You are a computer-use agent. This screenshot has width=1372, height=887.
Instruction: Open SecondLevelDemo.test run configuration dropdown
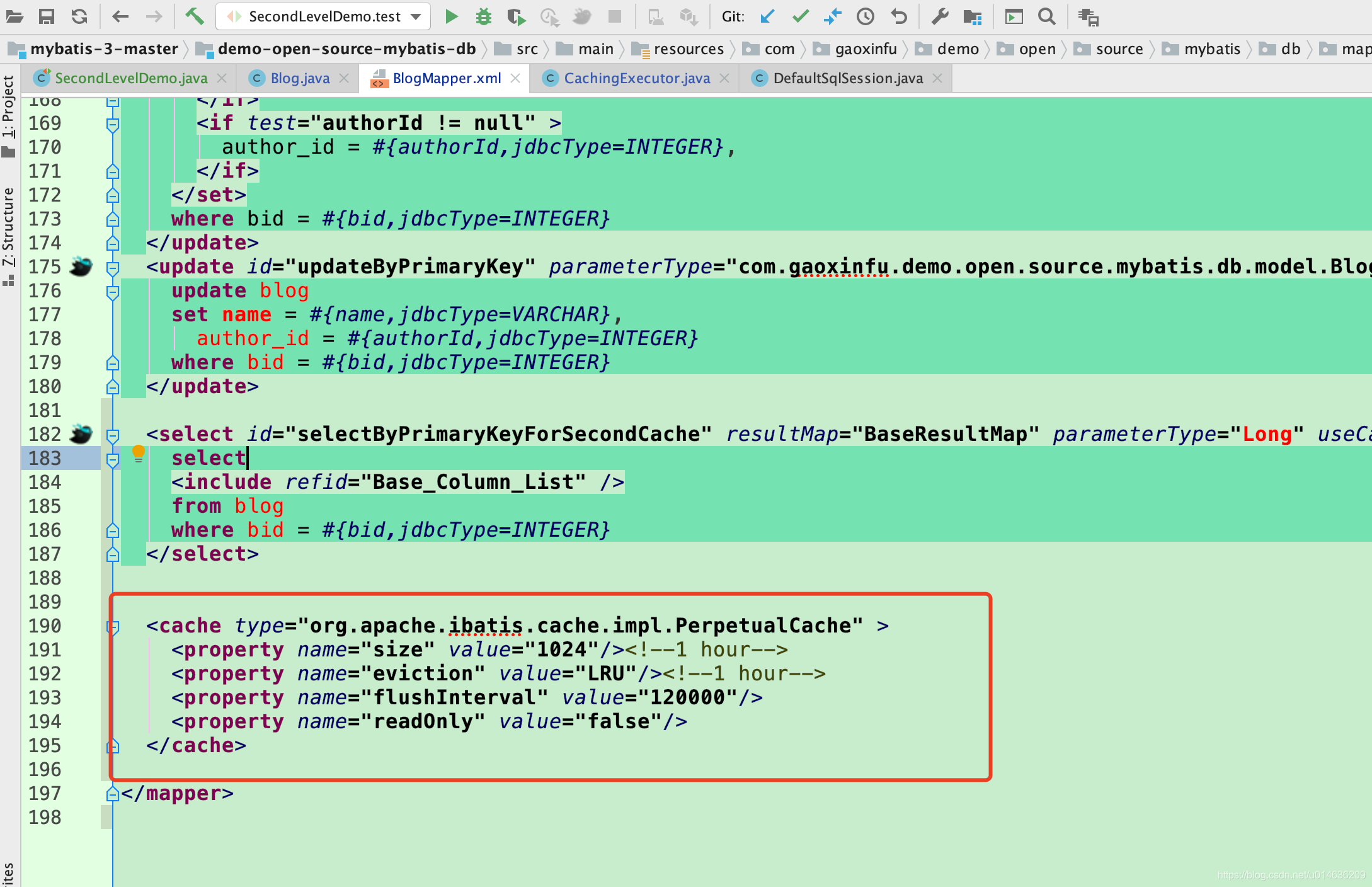[323, 17]
